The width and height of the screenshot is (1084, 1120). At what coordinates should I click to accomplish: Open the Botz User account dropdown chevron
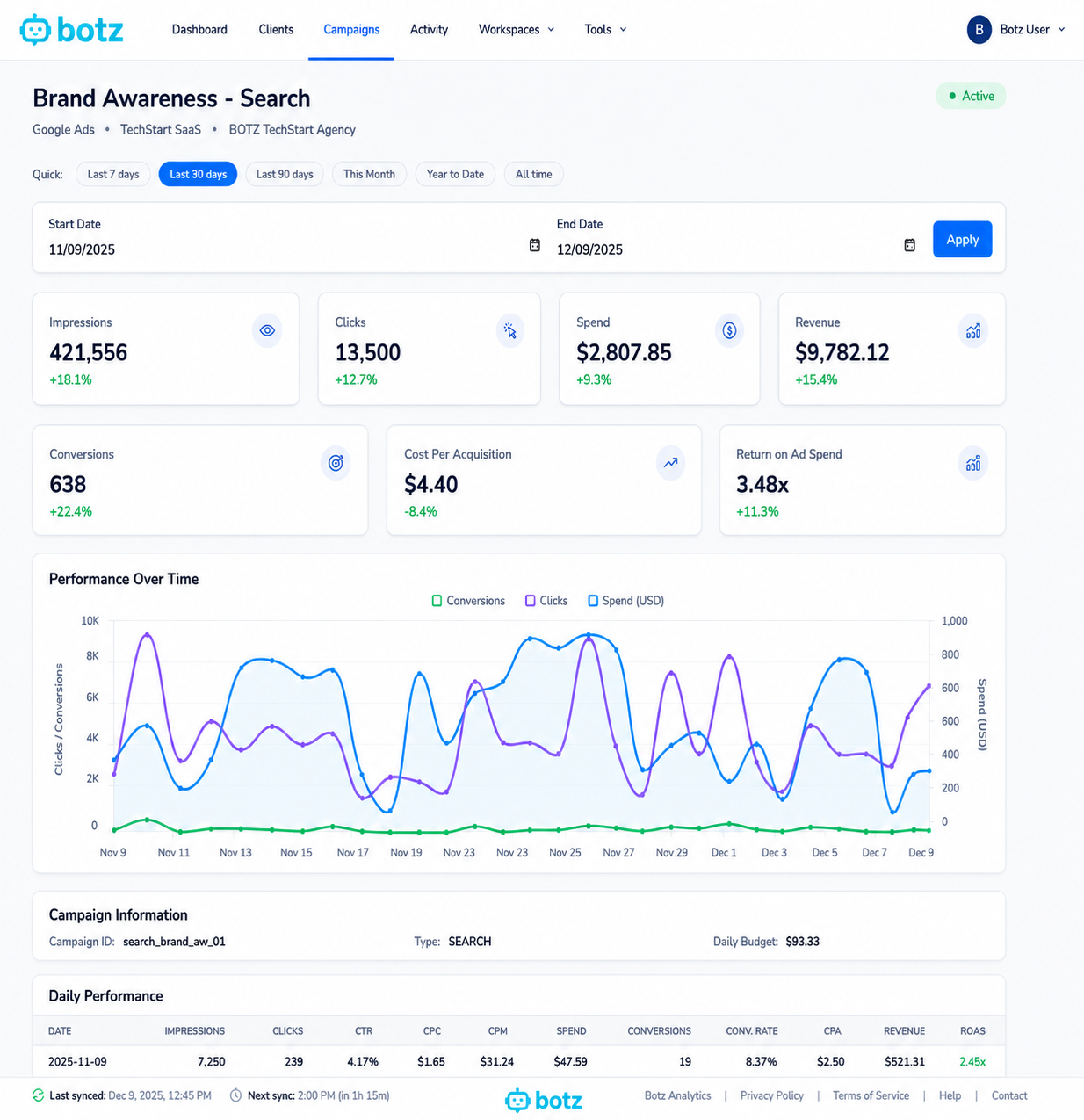pos(1061,29)
